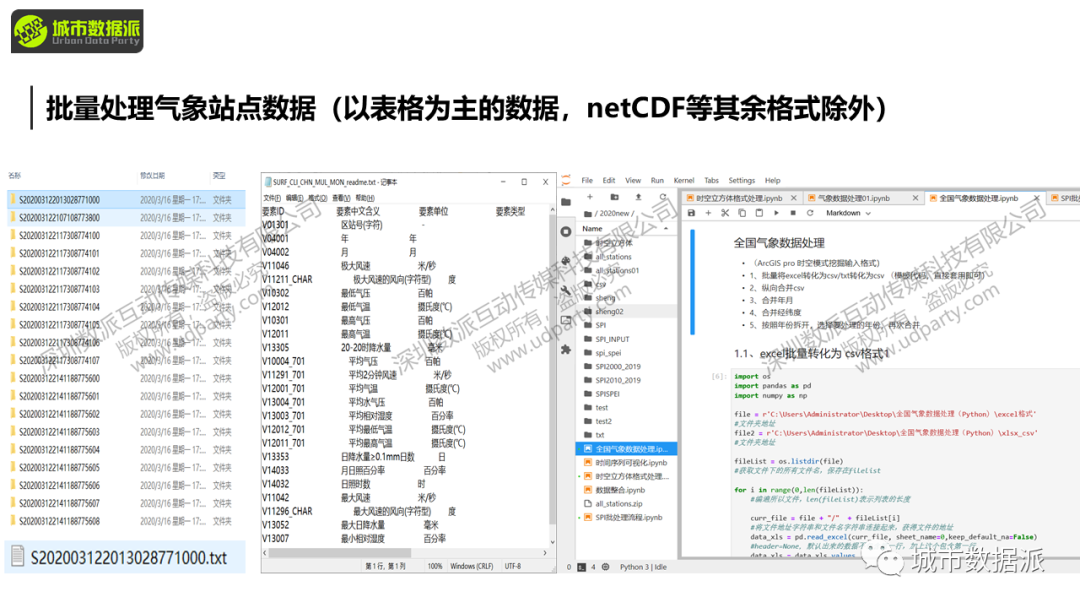This screenshot has width=1080, height=608.
Task: Click the 修改日期 column header in Explorer
Action: 152,176
